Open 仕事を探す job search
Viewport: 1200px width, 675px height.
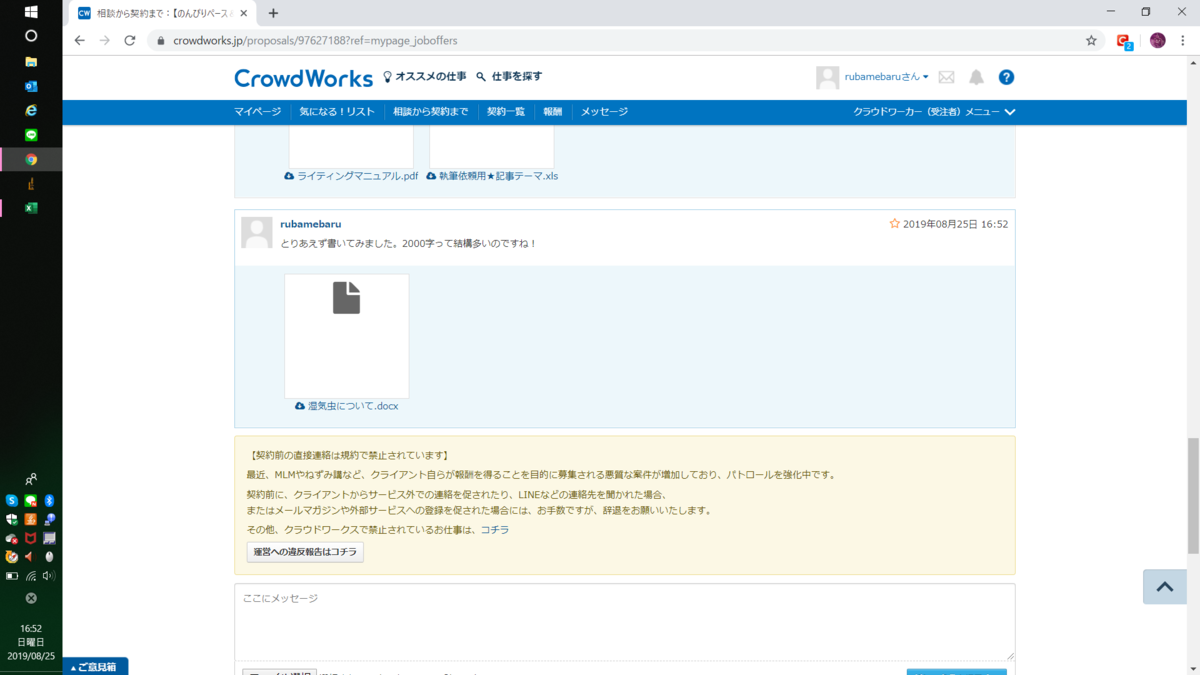click(509, 77)
